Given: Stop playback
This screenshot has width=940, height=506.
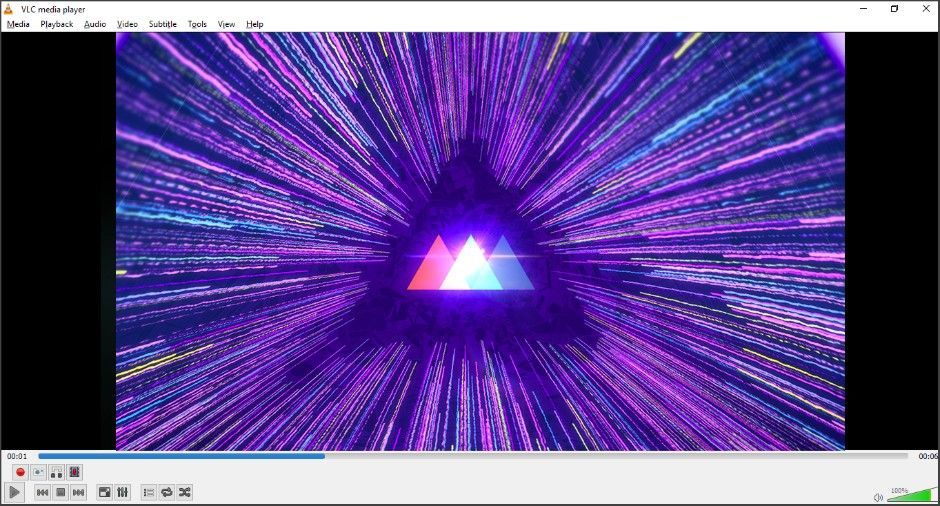Looking at the screenshot, I should pyautogui.click(x=60, y=493).
